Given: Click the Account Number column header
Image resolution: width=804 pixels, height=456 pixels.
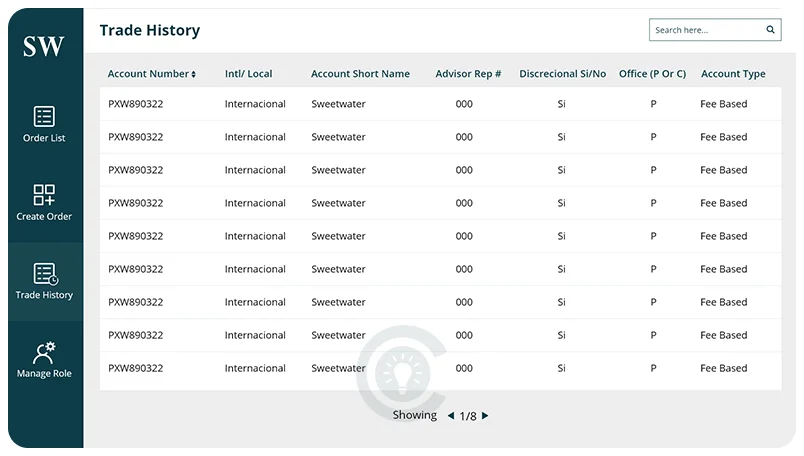Looking at the screenshot, I should (148, 74).
